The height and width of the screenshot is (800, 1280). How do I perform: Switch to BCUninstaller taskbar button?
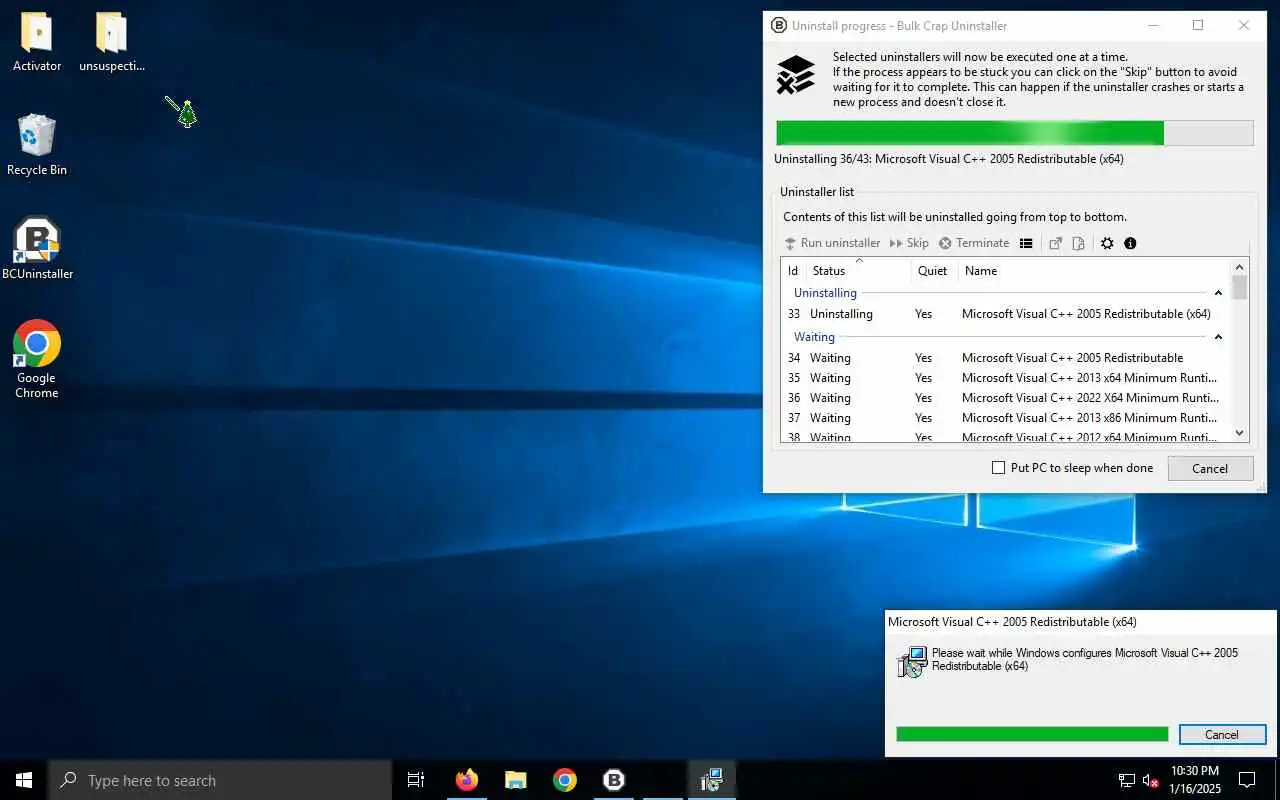click(614, 780)
